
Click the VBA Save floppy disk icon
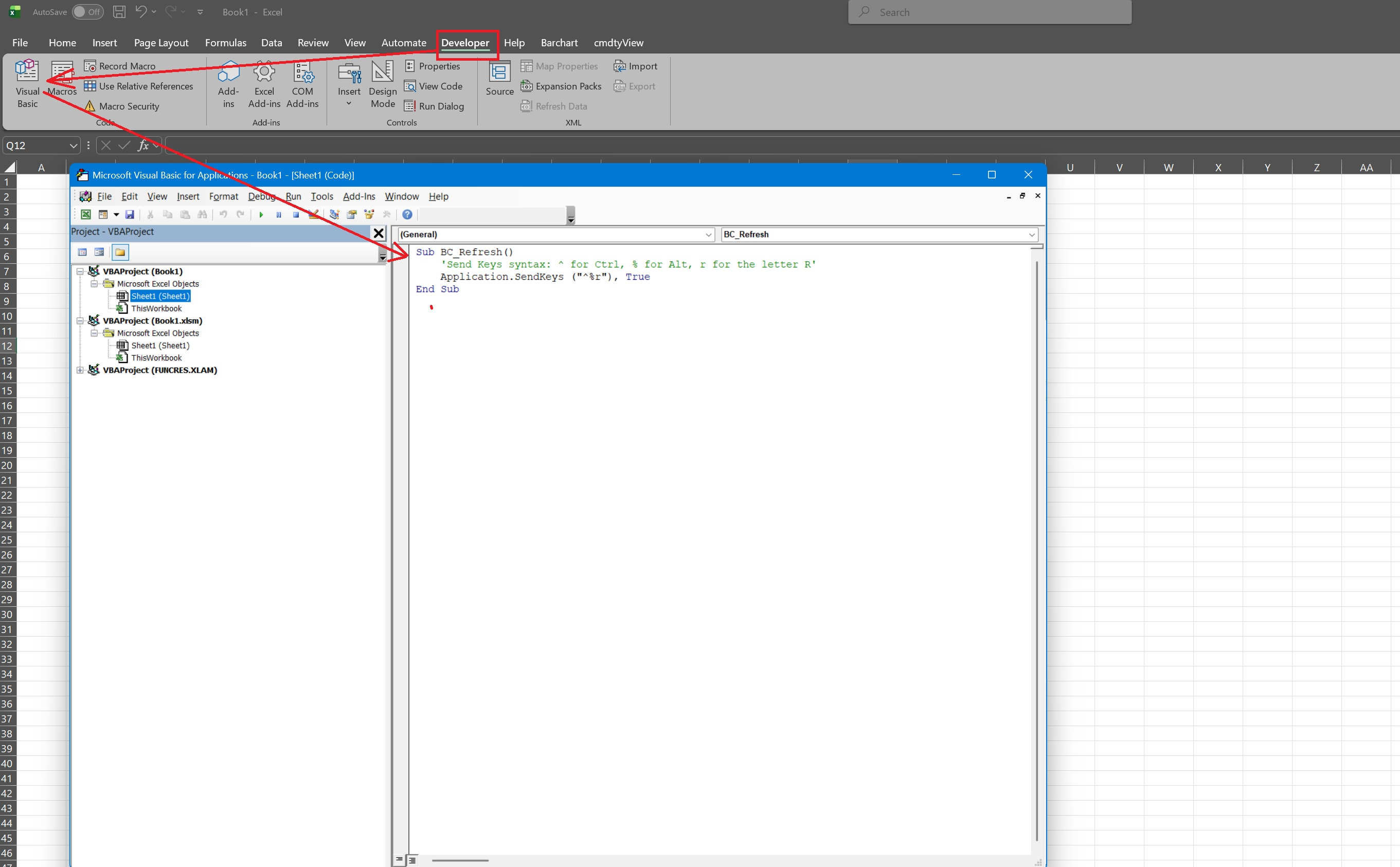(x=130, y=214)
